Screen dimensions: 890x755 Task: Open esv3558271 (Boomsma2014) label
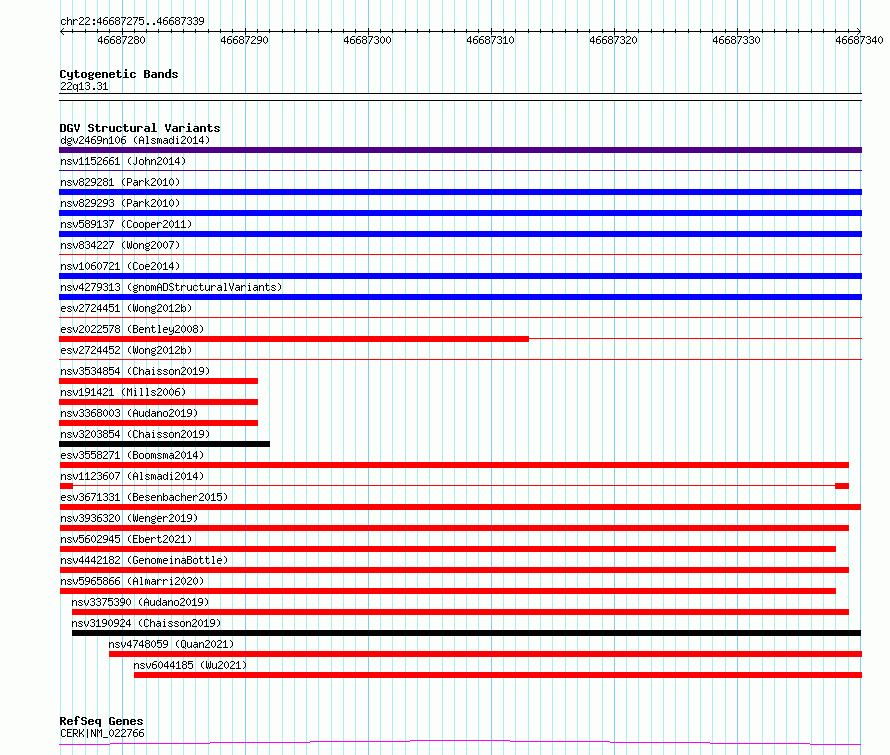[132, 455]
